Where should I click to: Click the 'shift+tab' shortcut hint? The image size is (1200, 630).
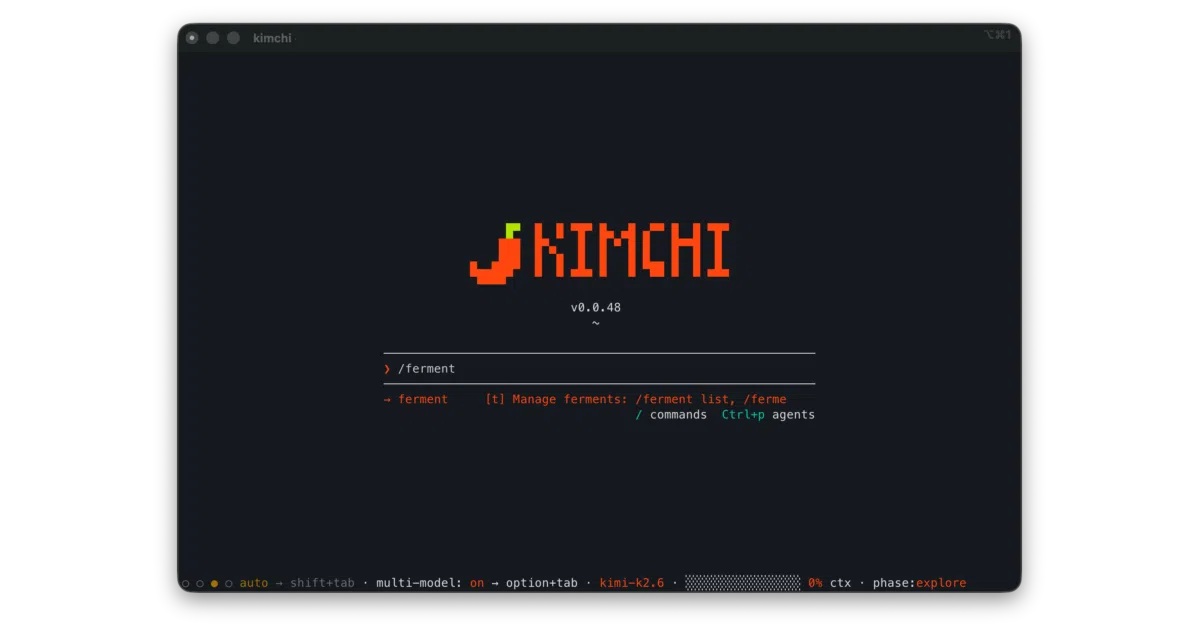click(x=322, y=583)
